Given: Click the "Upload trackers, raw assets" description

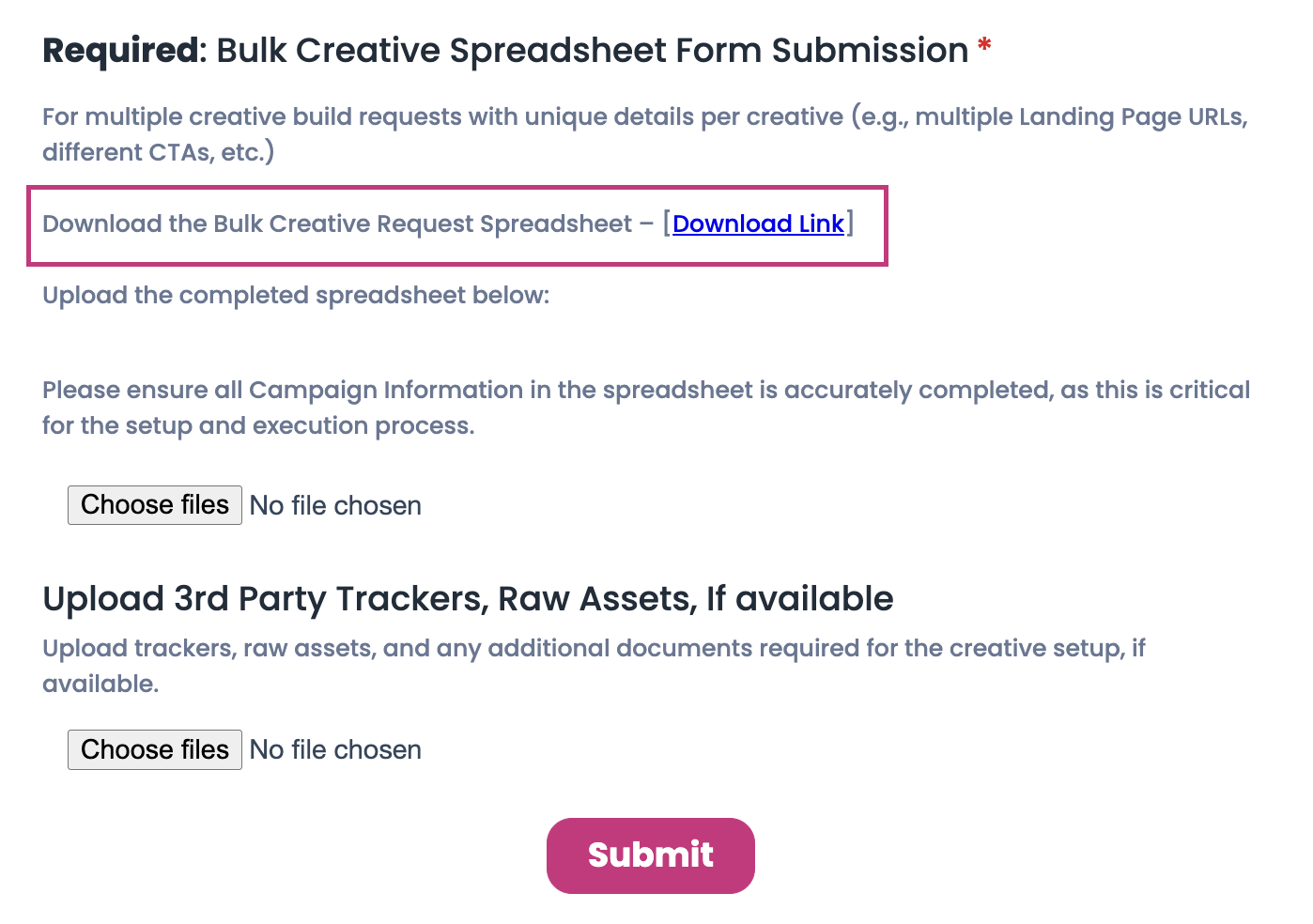Looking at the screenshot, I should (x=594, y=649).
